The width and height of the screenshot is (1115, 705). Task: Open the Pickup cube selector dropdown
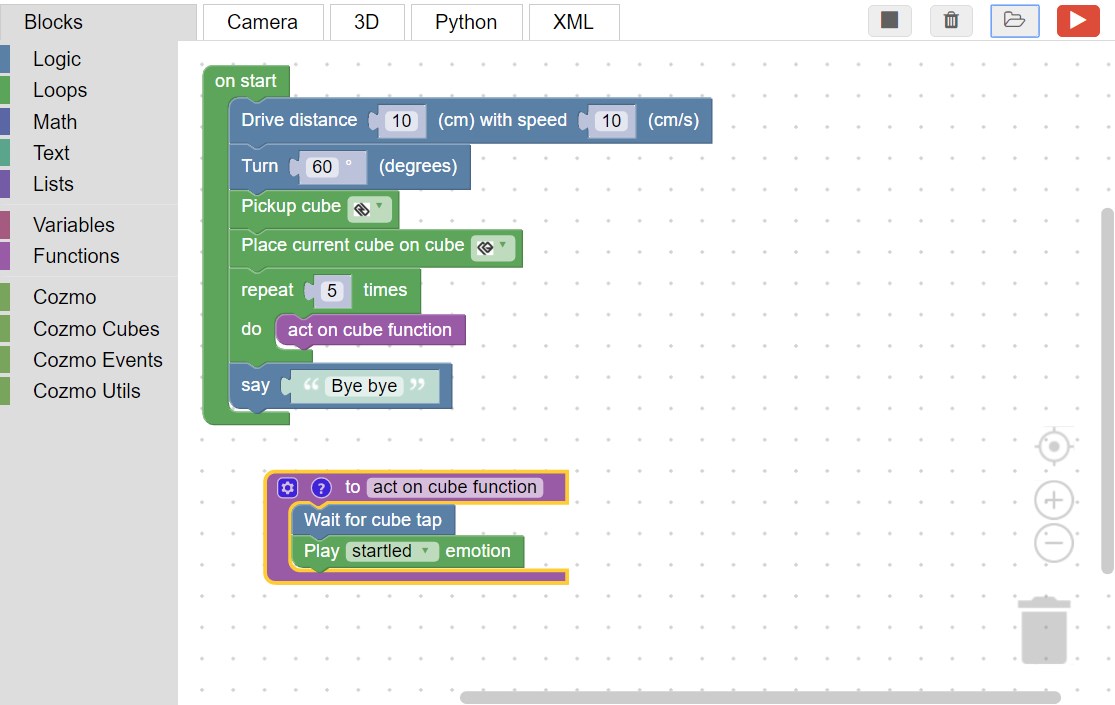(x=370, y=209)
